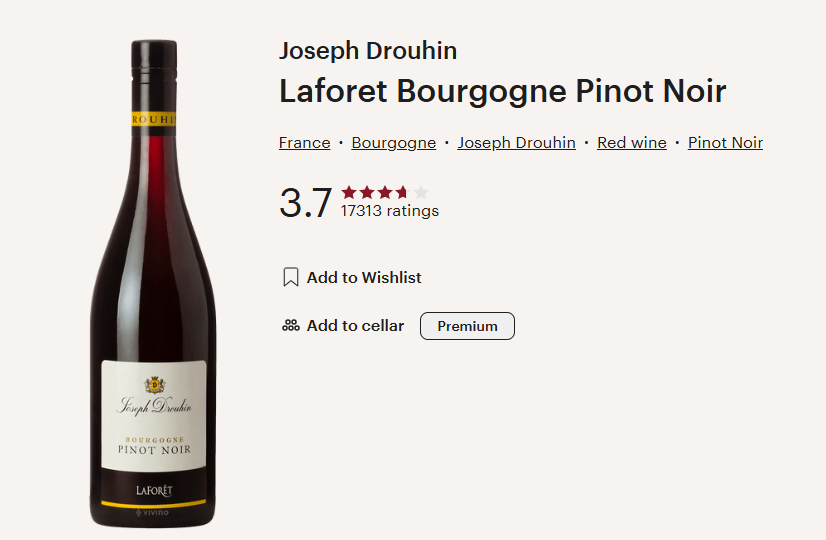Open the Red wine category link
The width and height of the screenshot is (826, 540).
click(632, 143)
